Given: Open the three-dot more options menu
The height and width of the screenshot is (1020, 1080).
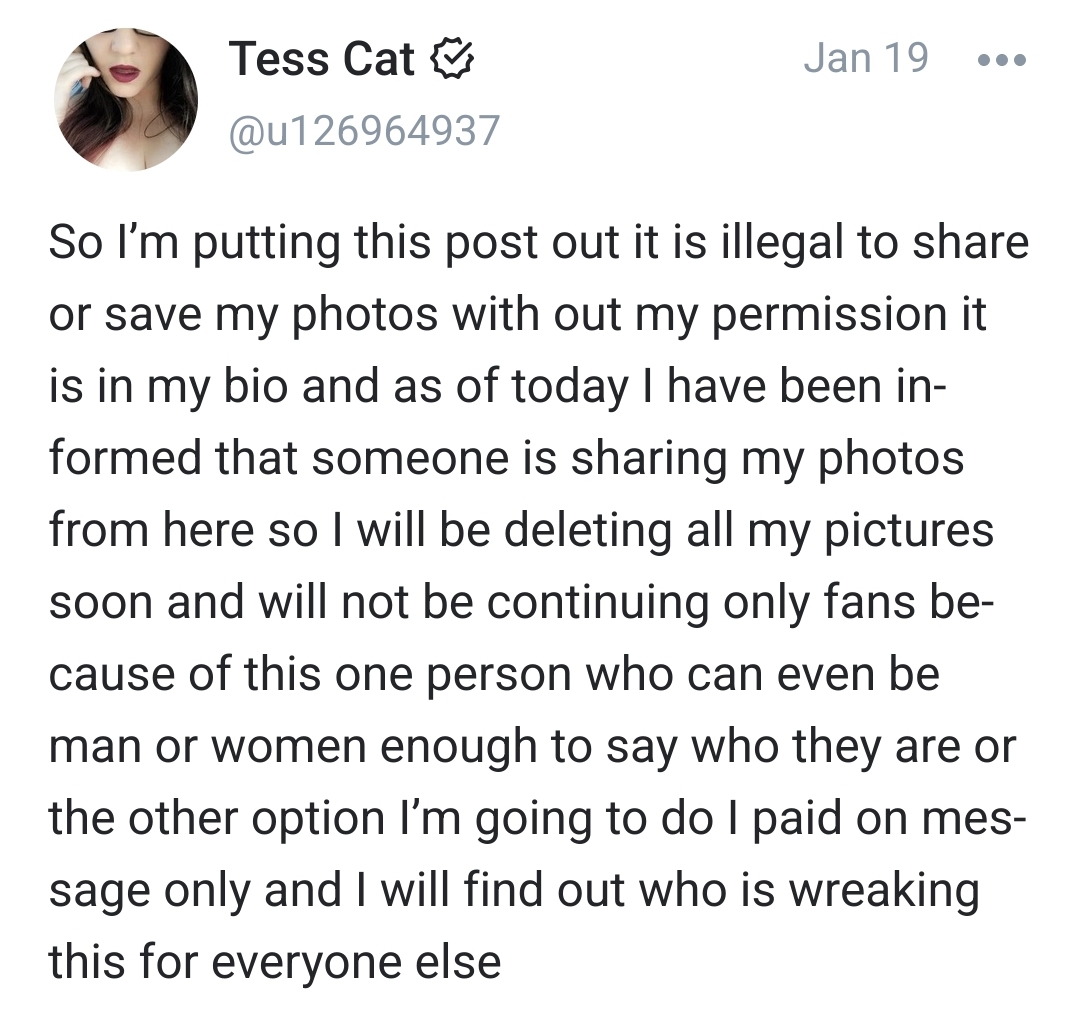Looking at the screenshot, I should (1001, 59).
